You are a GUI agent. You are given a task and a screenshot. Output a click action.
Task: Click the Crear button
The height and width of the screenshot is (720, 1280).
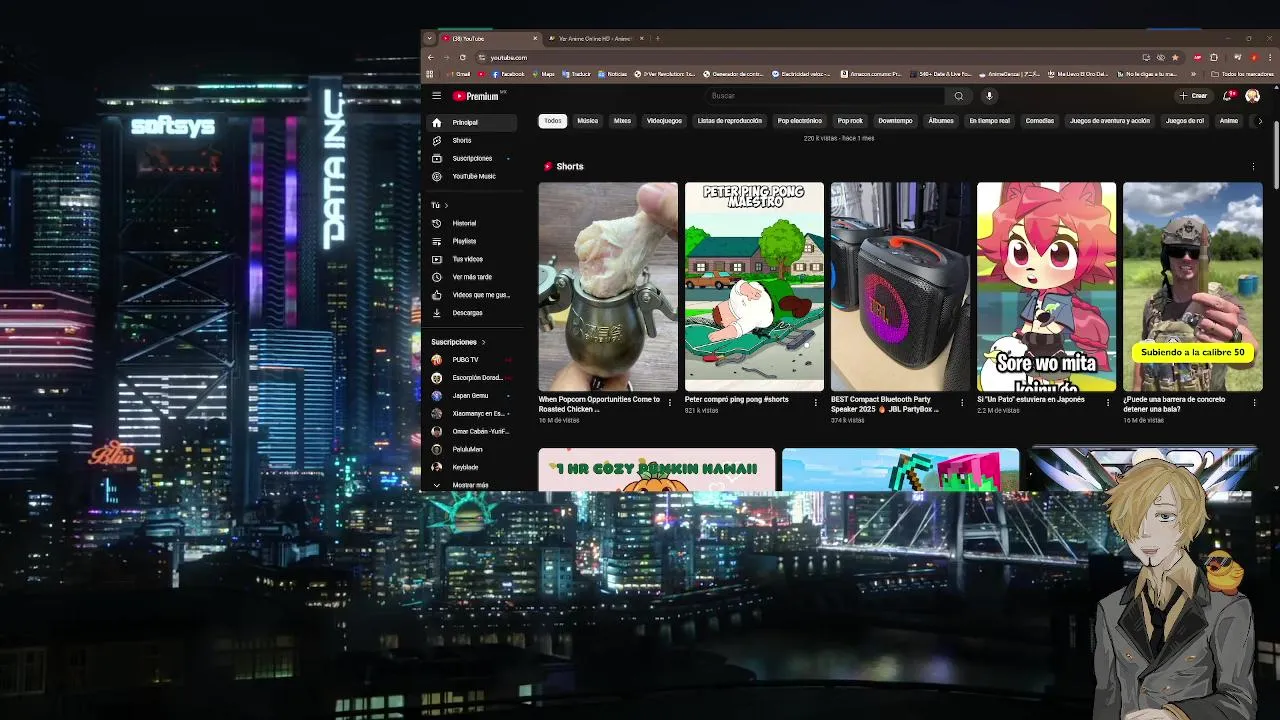tap(1194, 96)
